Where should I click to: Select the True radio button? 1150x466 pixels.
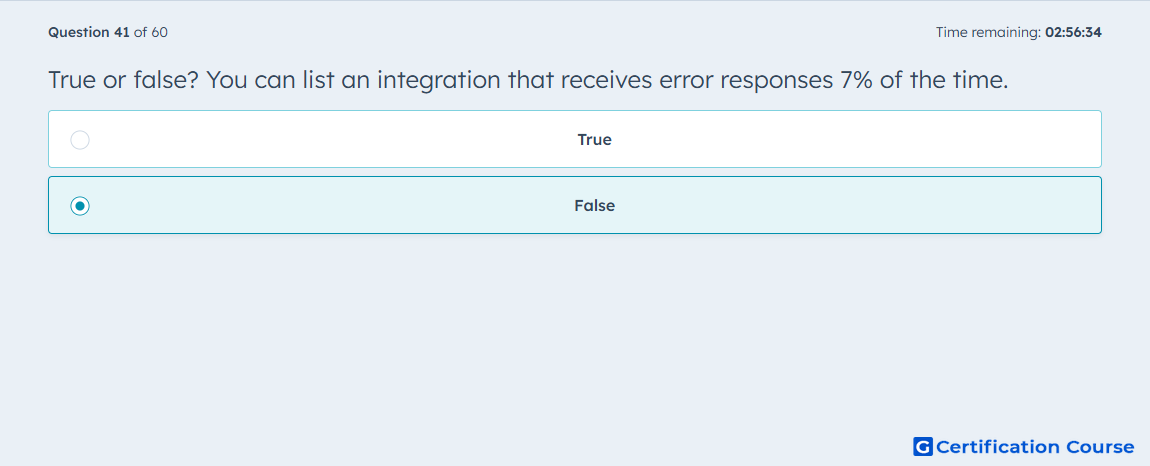(80, 139)
